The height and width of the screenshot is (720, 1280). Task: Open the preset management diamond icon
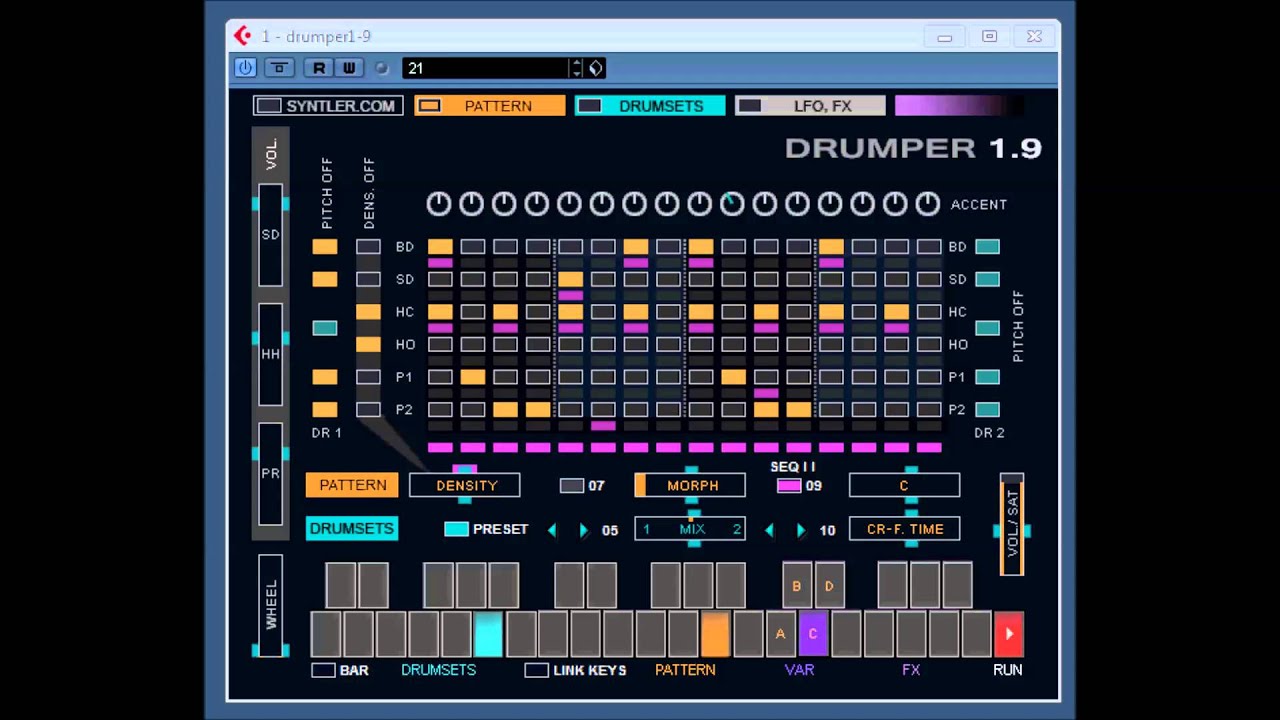click(596, 68)
